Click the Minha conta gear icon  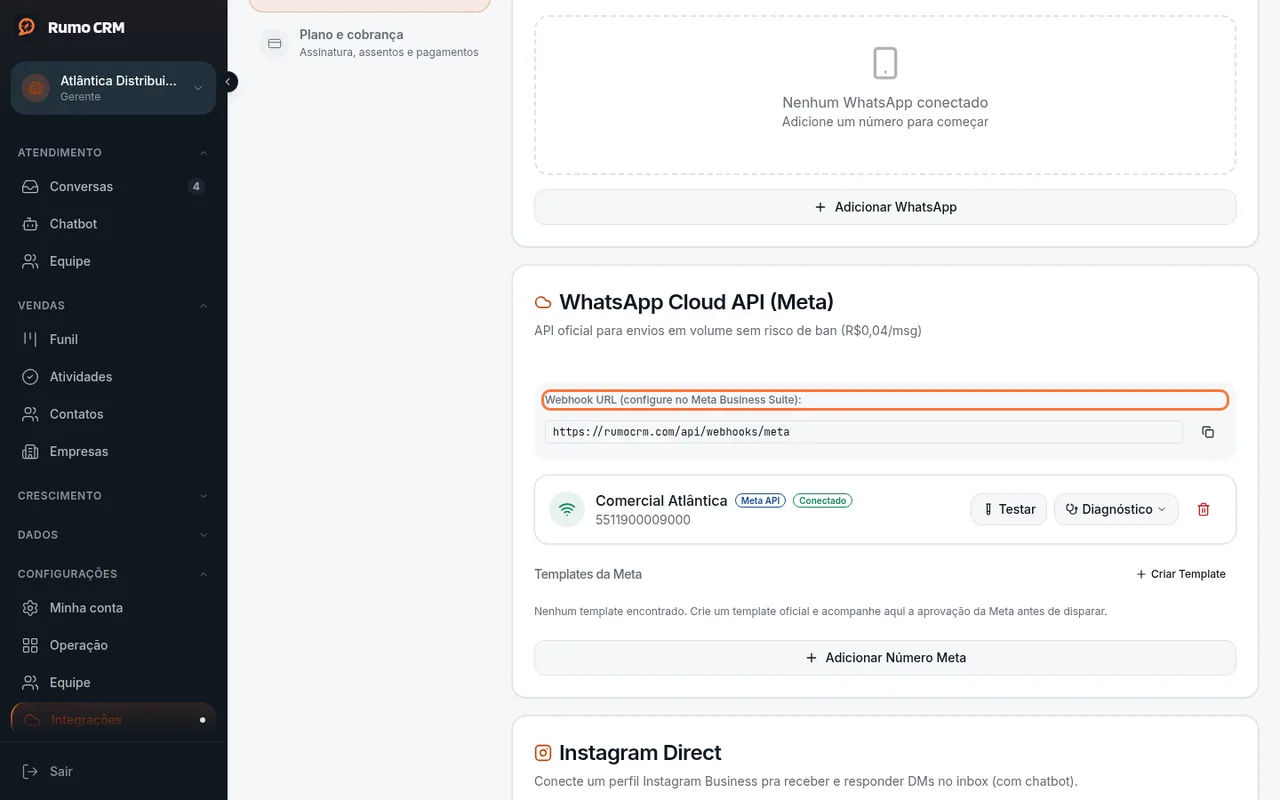coord(31,608)
